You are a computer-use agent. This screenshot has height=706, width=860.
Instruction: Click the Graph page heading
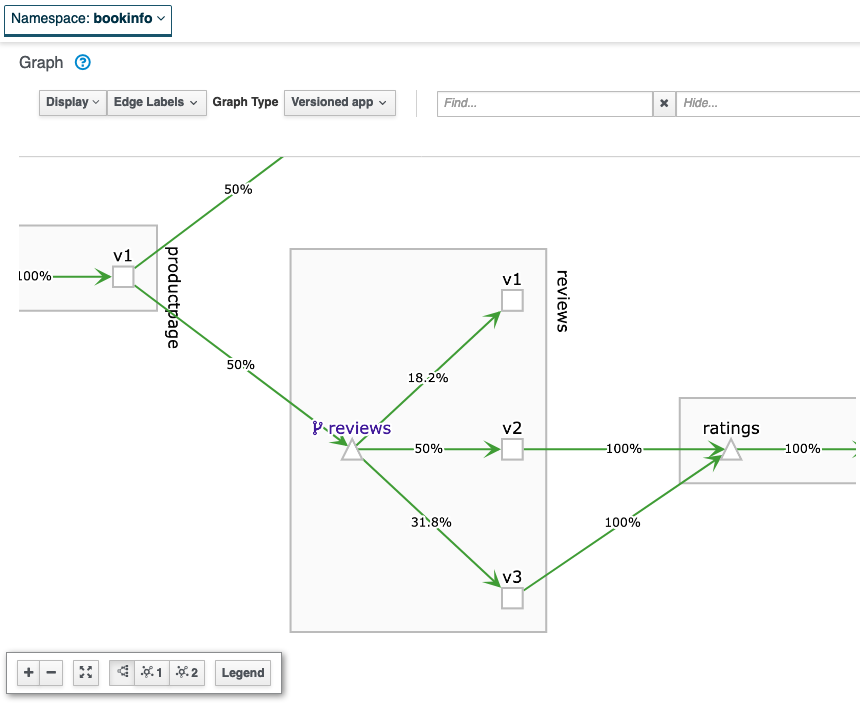38,62
